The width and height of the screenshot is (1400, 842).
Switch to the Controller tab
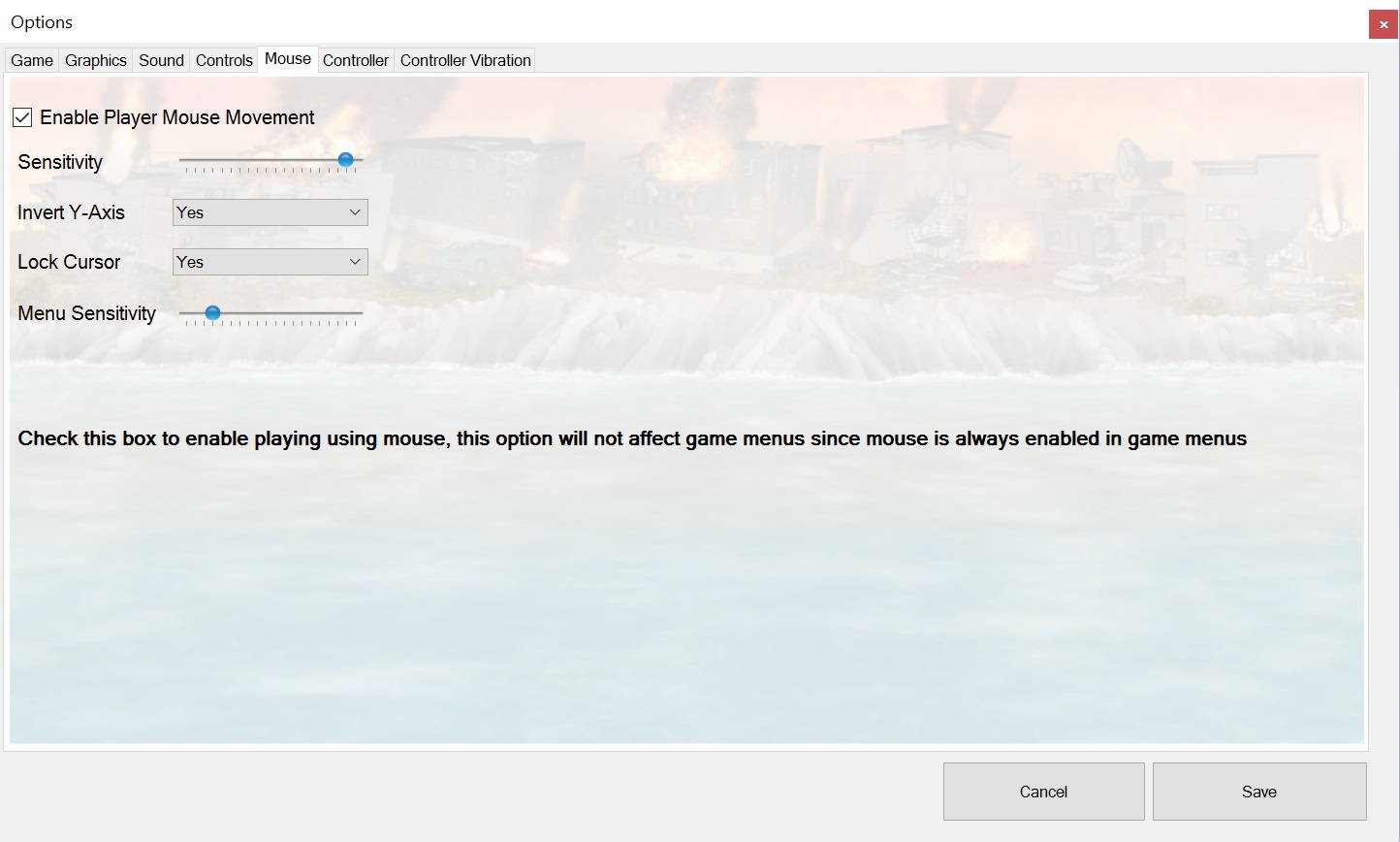(x=356, y=59)
